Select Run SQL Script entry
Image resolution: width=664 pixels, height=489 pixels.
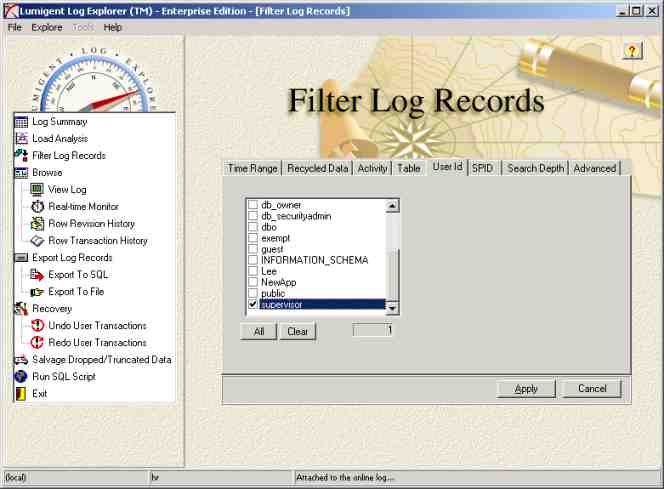click(64, 376)
